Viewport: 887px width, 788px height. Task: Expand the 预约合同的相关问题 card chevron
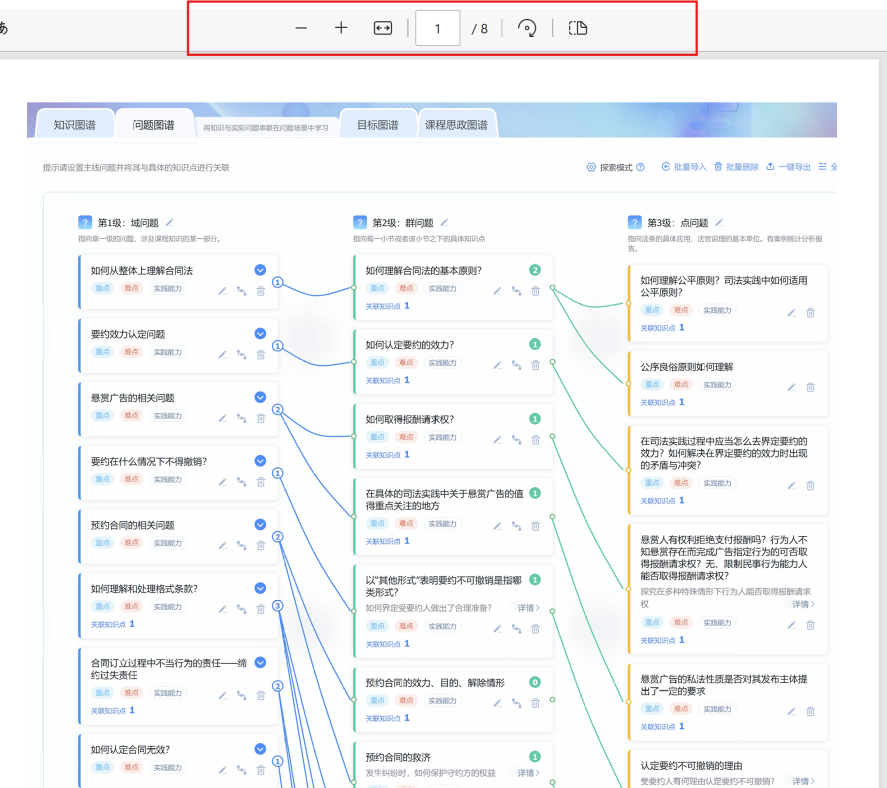click(x=260, y=524)
